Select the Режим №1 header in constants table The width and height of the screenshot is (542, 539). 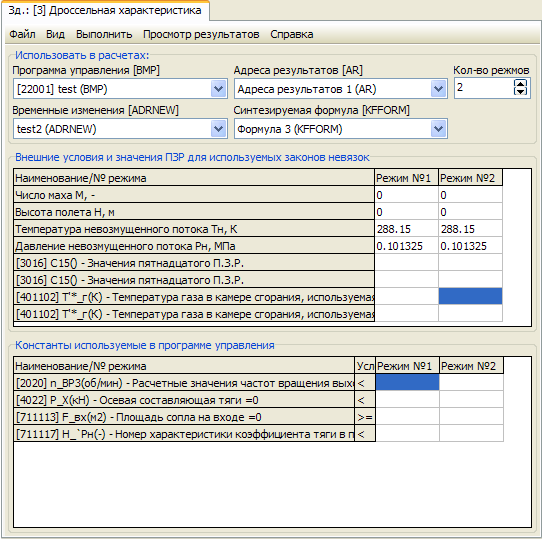(407, 366)
